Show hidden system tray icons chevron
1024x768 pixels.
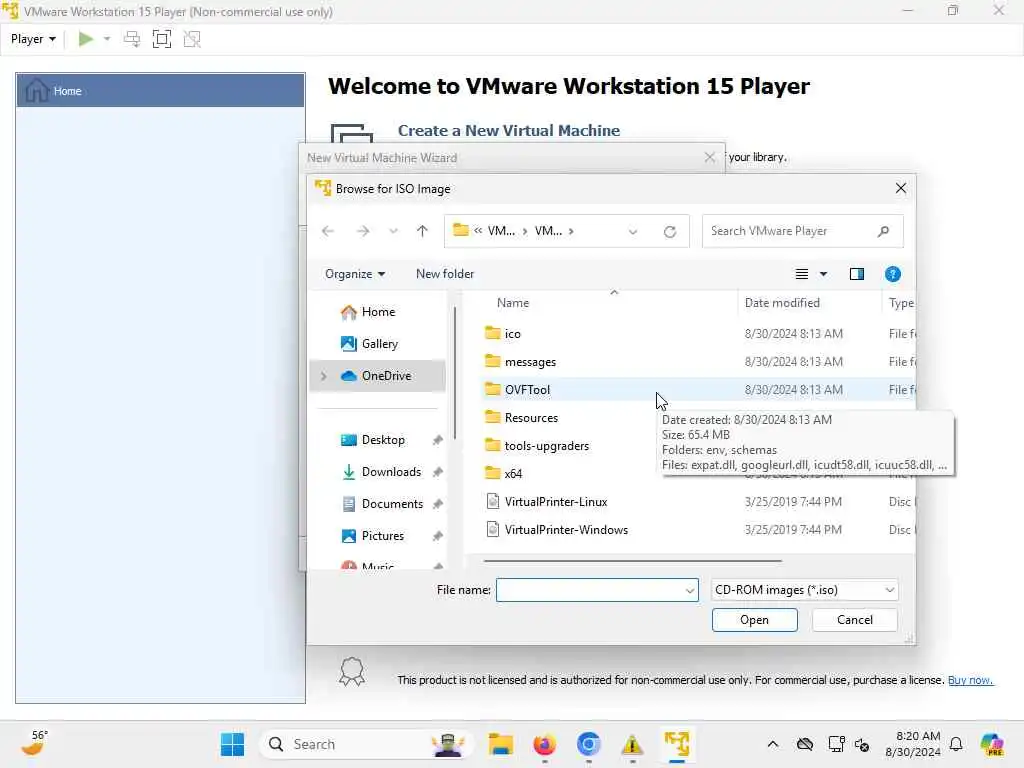(x=773, y=744)
